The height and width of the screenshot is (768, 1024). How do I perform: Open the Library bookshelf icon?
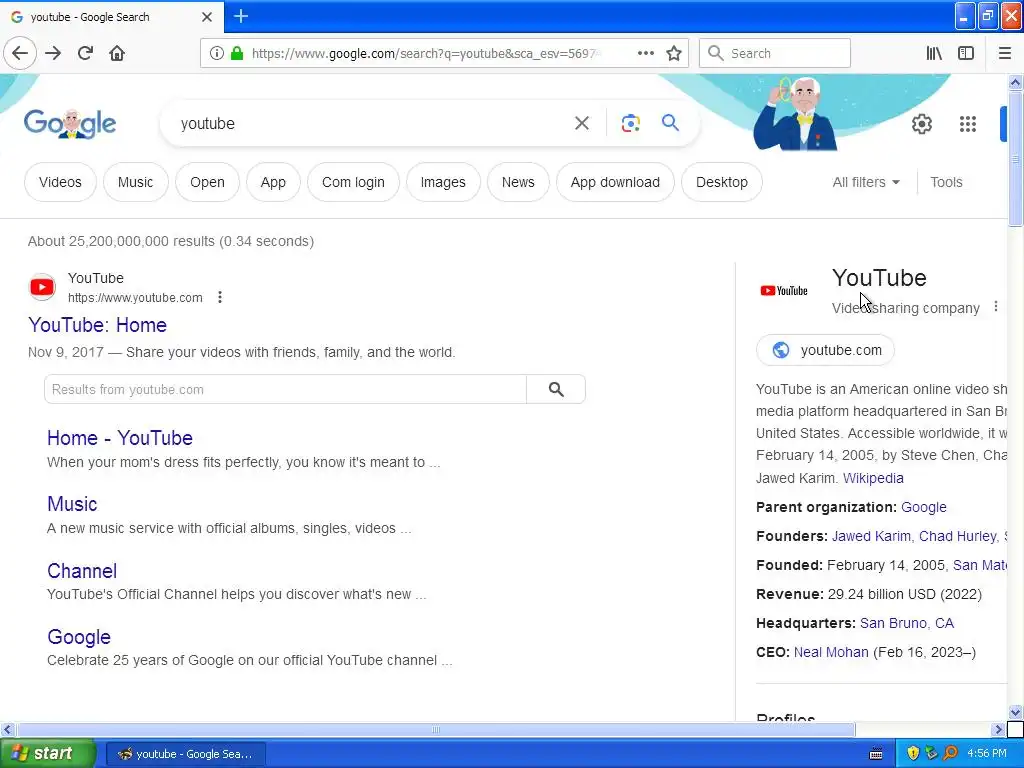pyautogui.click(x=934, y=53)
